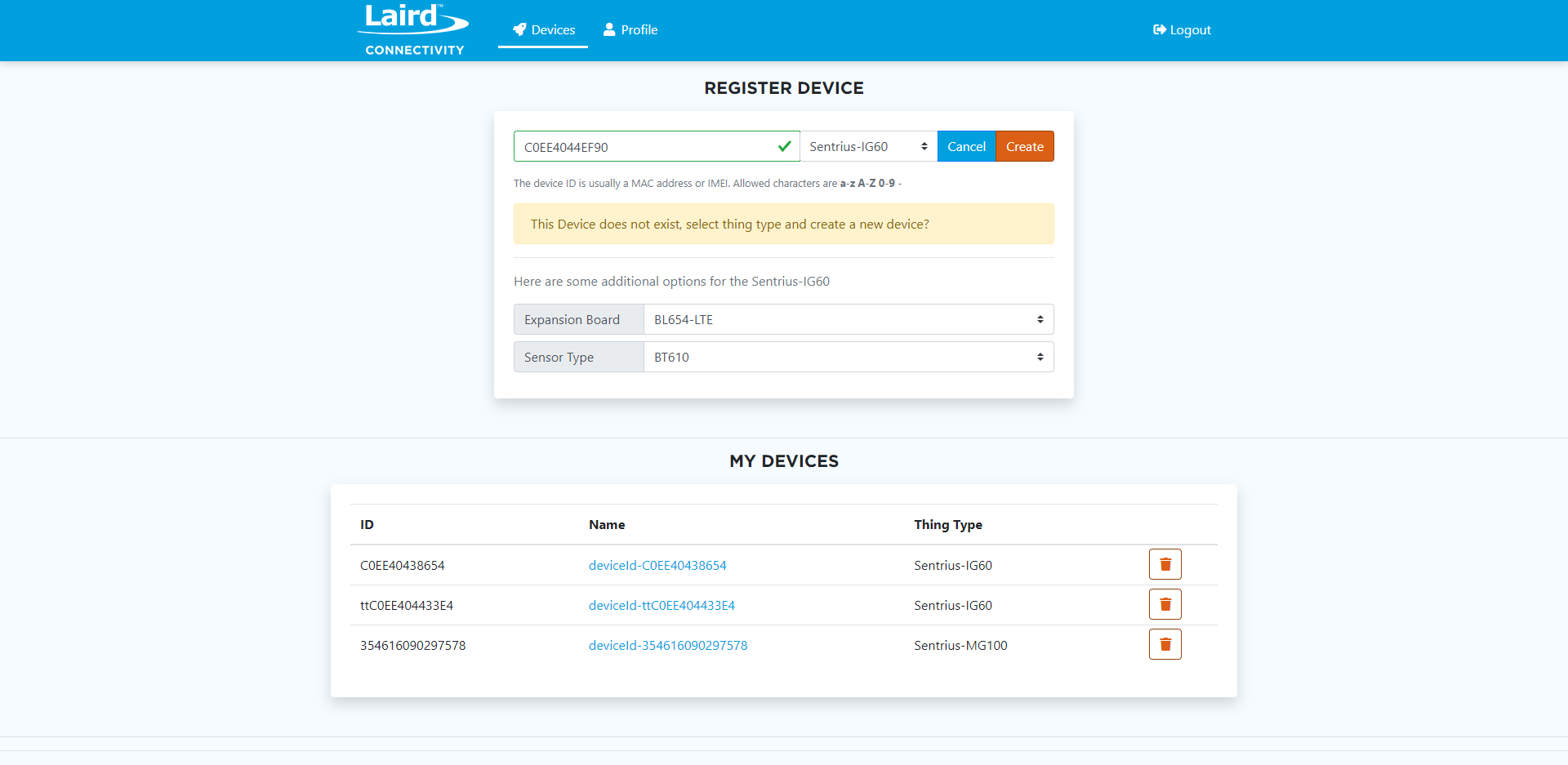Delete device C0EE40438654 with trash icon
This screenshot has width=1568, height=765.
[x=1165, y=564]
